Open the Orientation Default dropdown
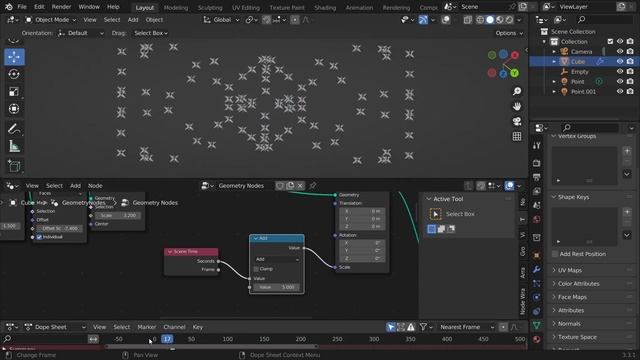 tap(80, 33)
